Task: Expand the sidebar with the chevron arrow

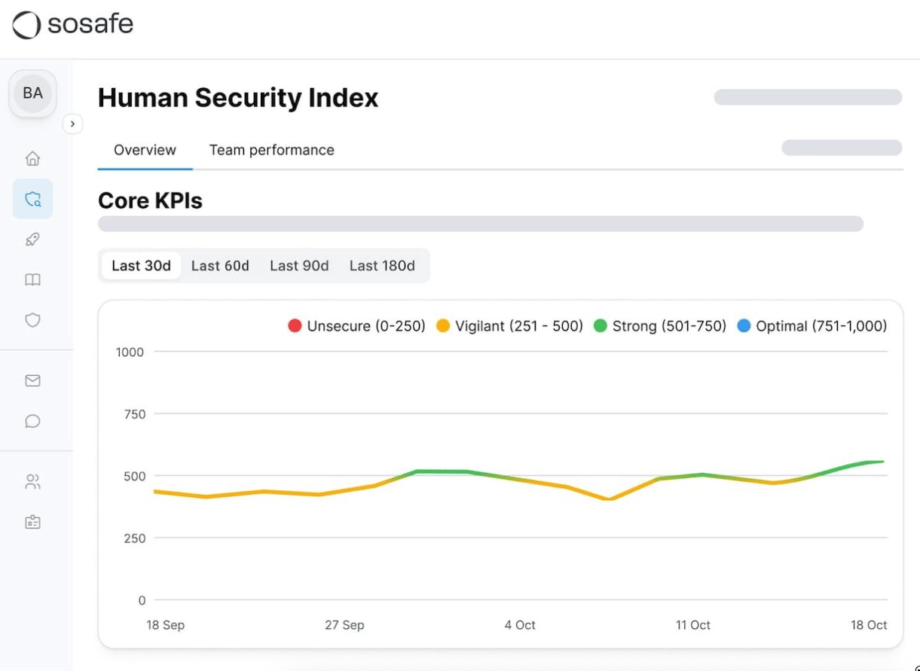Action: (x=72, y=124)
